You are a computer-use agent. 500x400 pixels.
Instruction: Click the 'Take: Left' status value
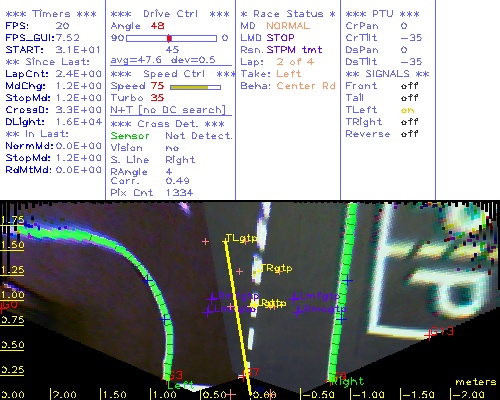point(288,74)
